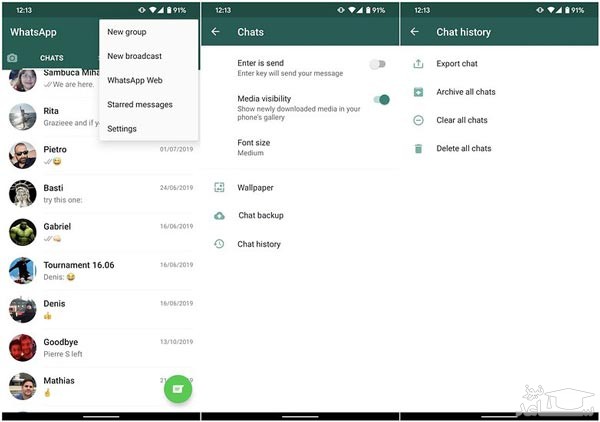Tap Gabriel's Hulk profile picture
600x422 pixels.
(22, 232)
